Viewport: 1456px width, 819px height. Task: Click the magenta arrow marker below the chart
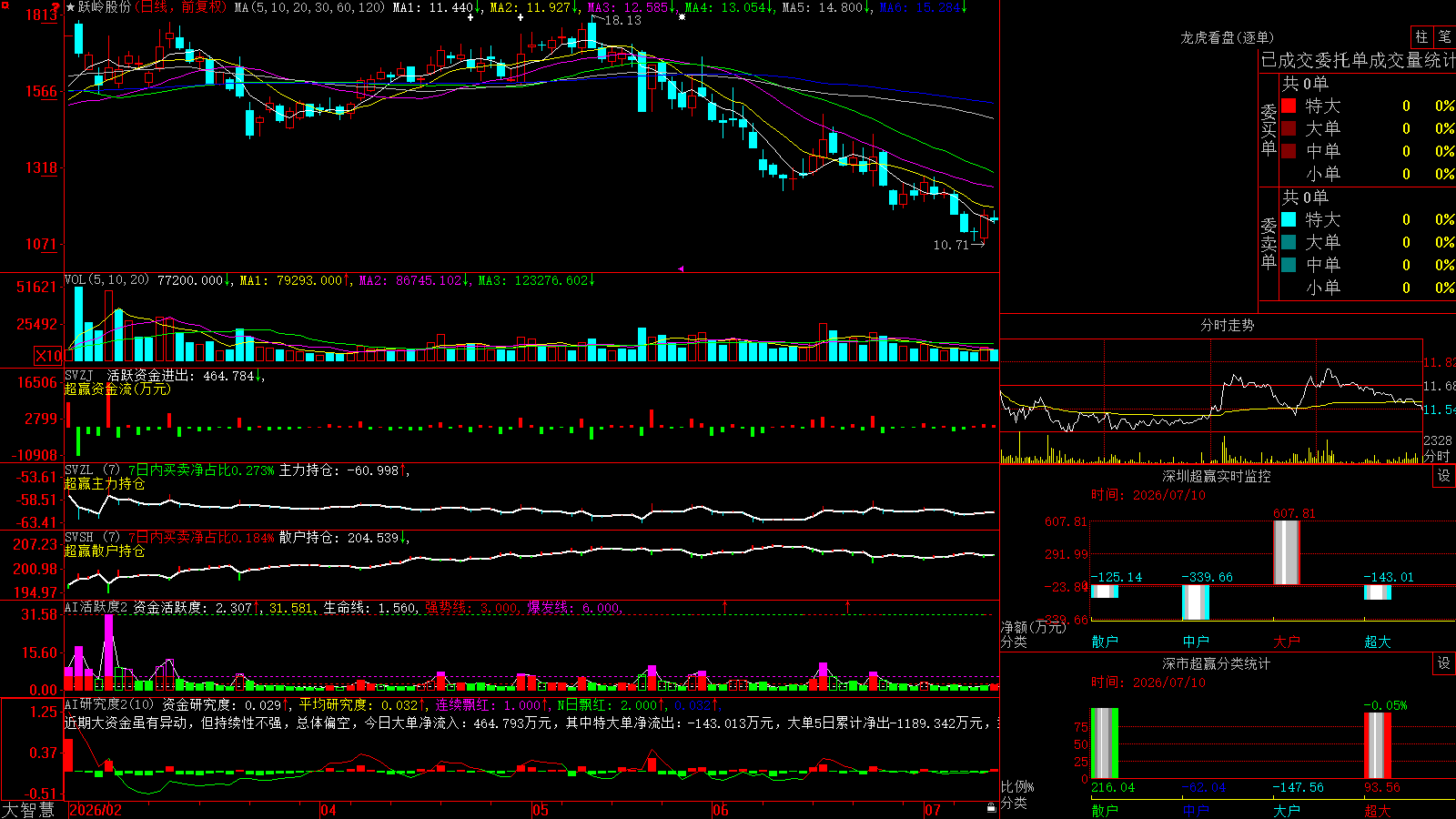pyautogui.click(x=681, y=268)
